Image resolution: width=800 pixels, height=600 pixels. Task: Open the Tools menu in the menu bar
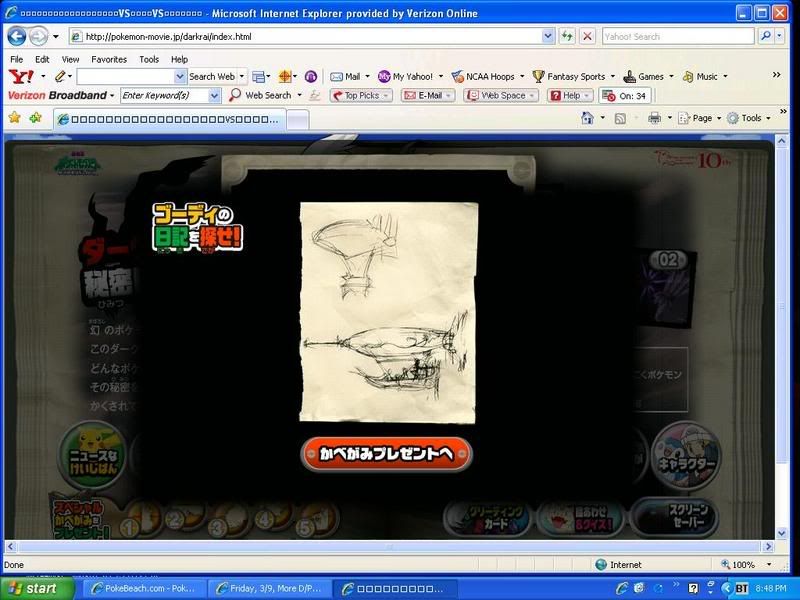tap(149, 59)
